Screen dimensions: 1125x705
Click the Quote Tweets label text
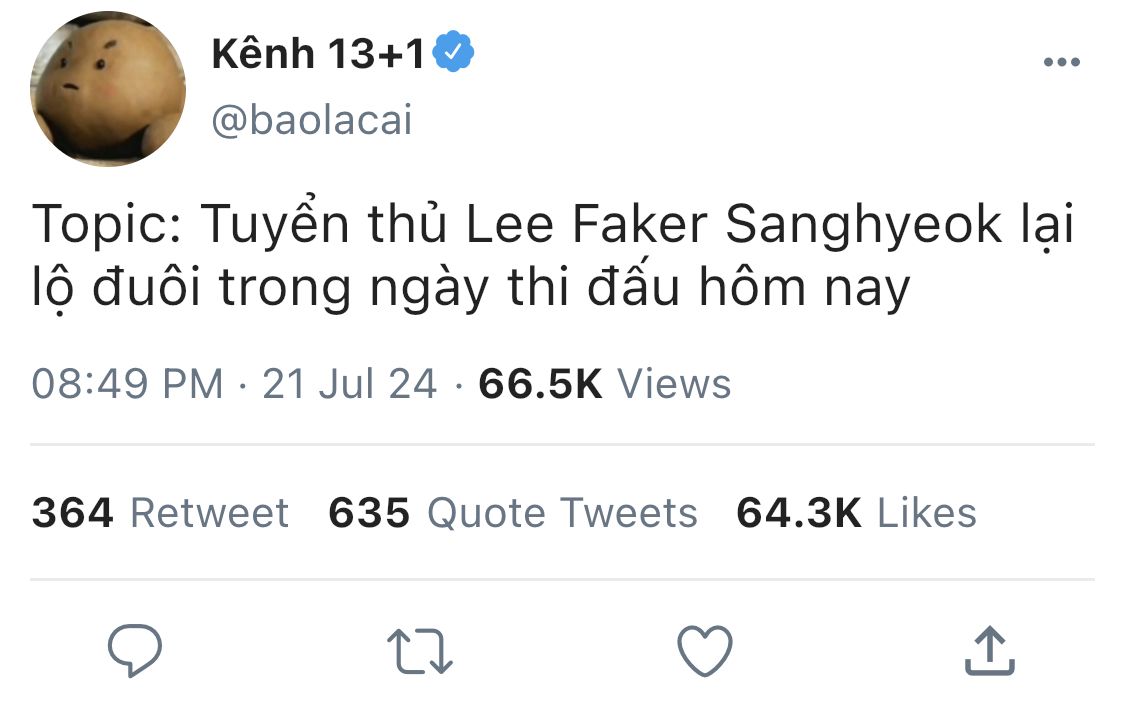(562, 513)
